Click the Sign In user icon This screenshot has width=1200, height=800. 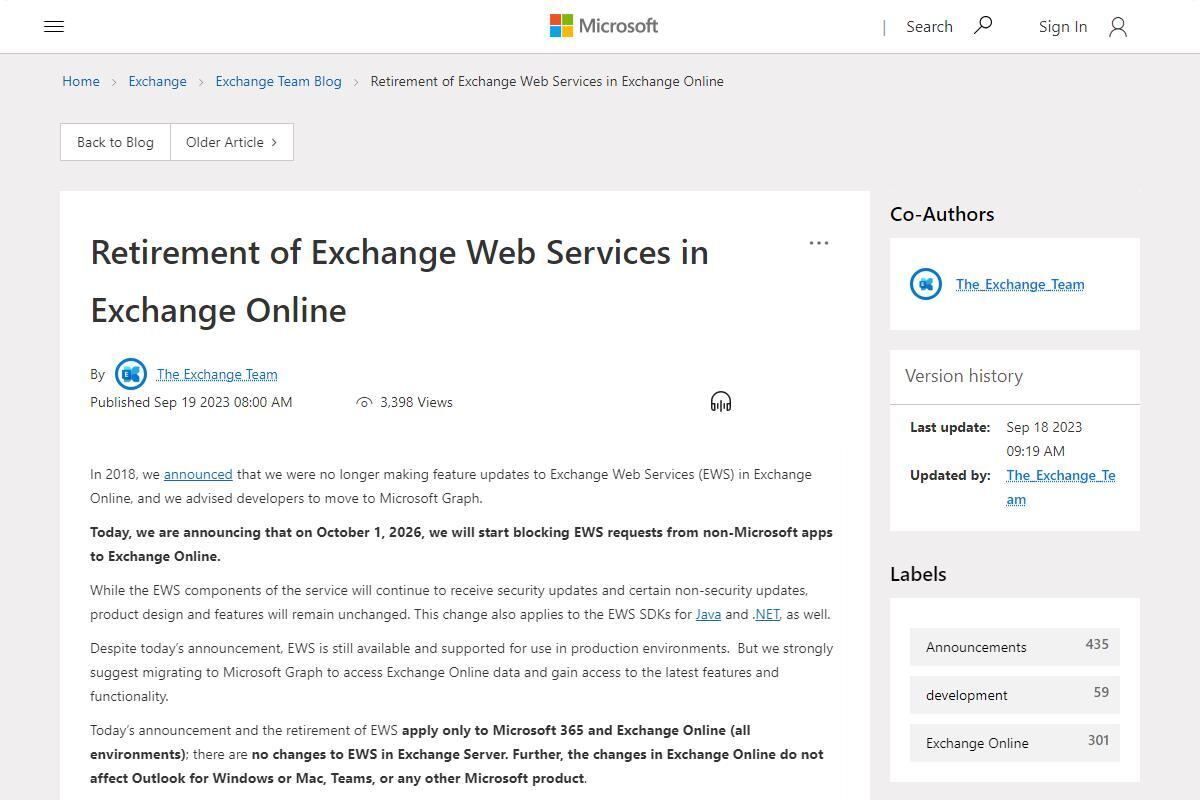[x=1118, y=27]
